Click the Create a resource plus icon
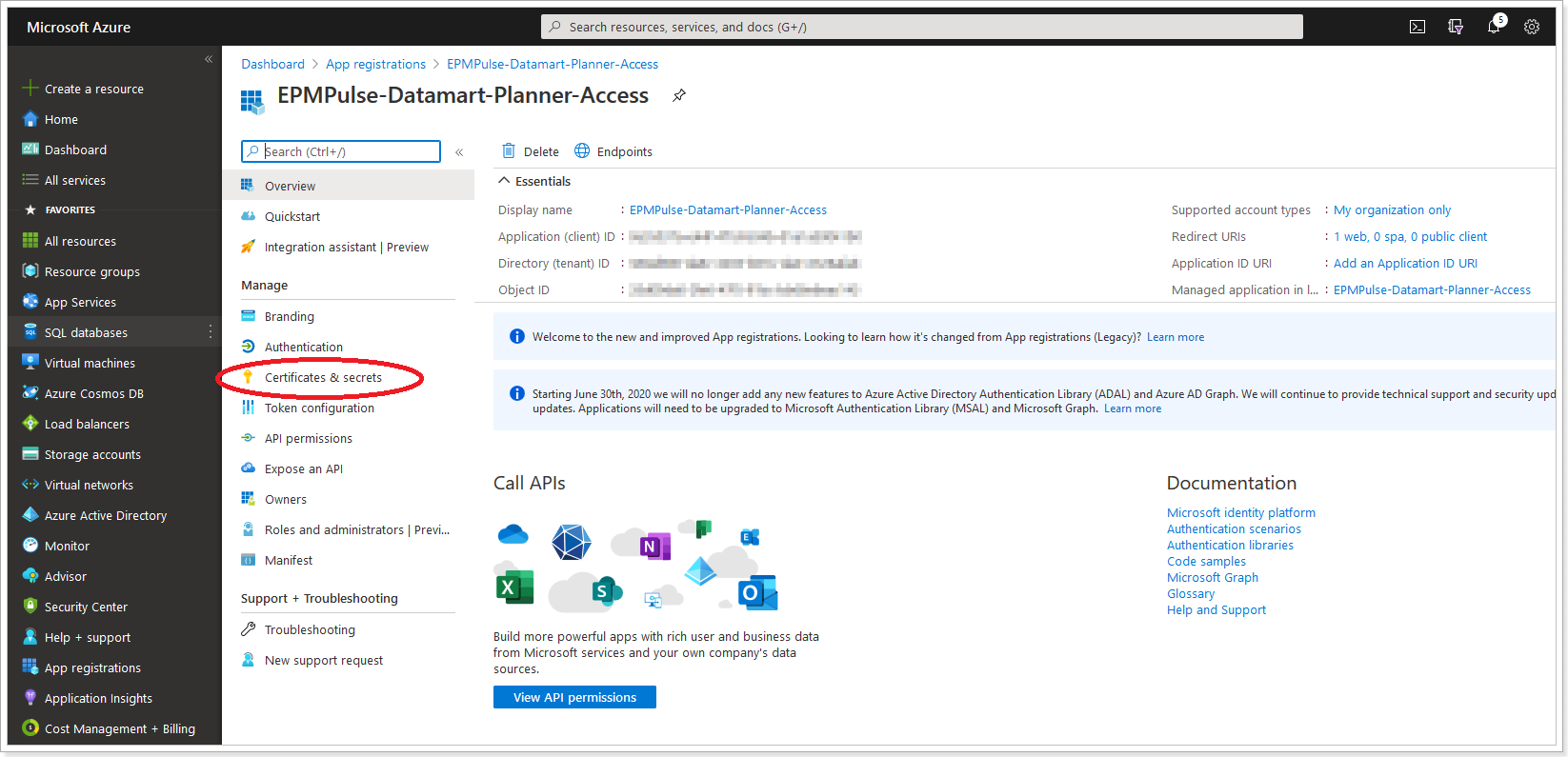The width and height of the screenshot is (1568, 757). click(30, 89)
